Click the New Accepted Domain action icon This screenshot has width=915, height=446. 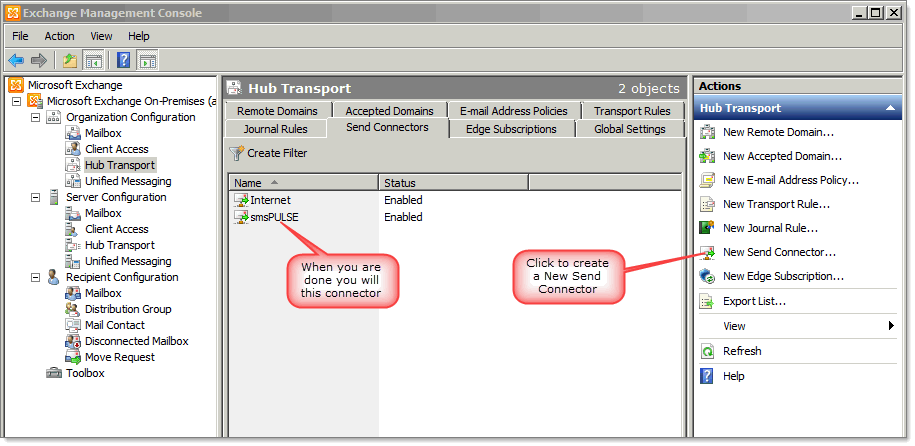click(707, 156)
